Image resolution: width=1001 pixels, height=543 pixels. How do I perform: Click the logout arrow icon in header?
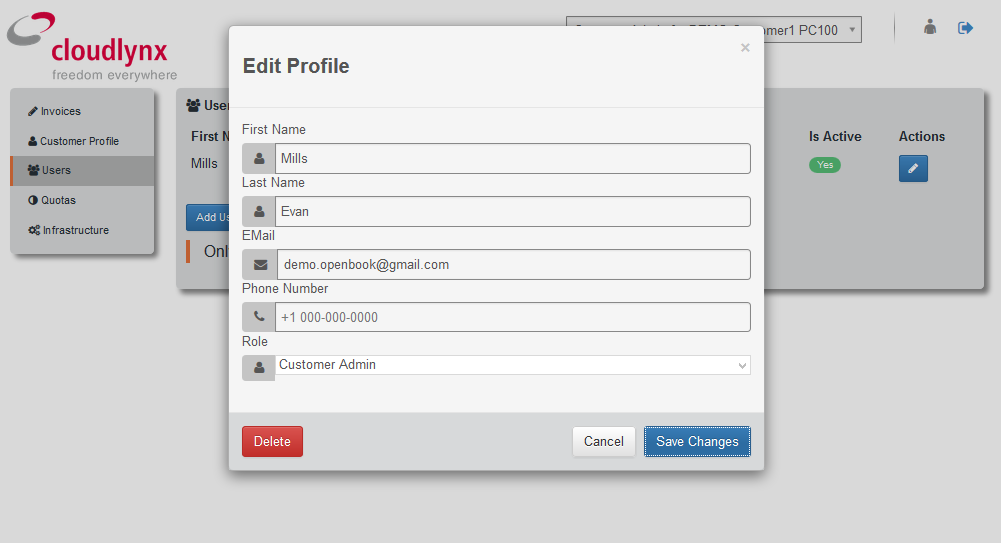pyautogui.click(x=965, y=27)
